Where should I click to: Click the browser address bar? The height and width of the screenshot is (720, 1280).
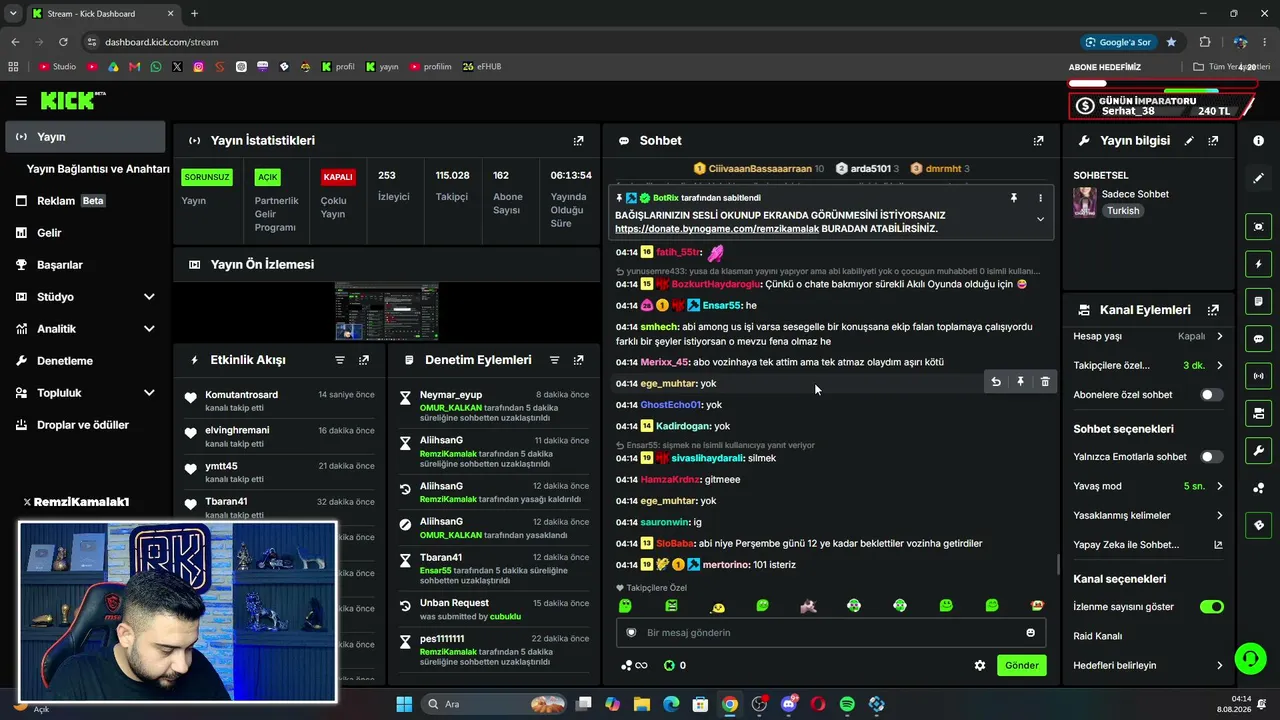coord(580,42)
